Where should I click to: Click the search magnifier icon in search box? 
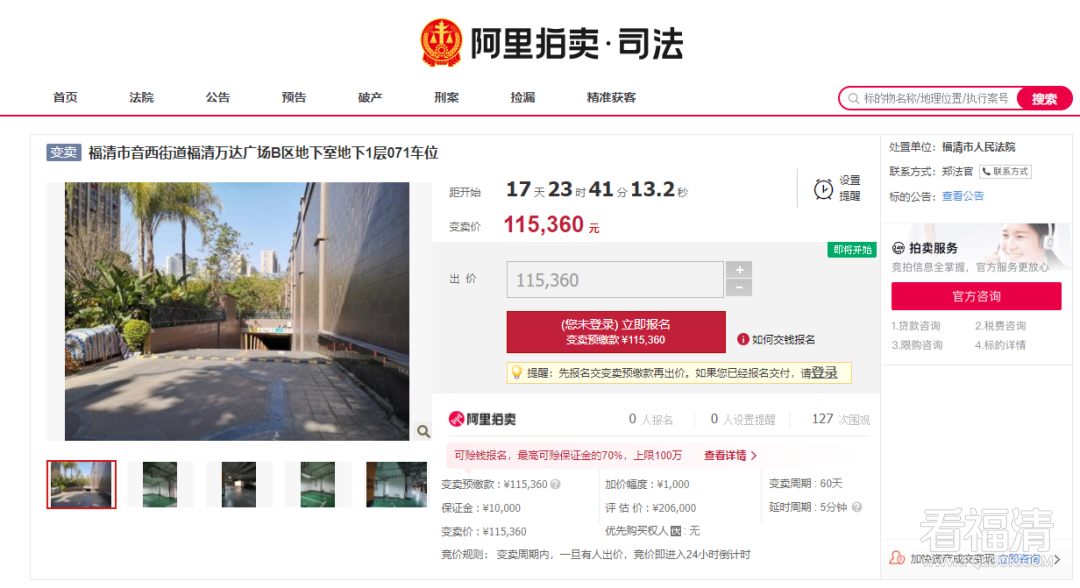[x=854, y=98]
